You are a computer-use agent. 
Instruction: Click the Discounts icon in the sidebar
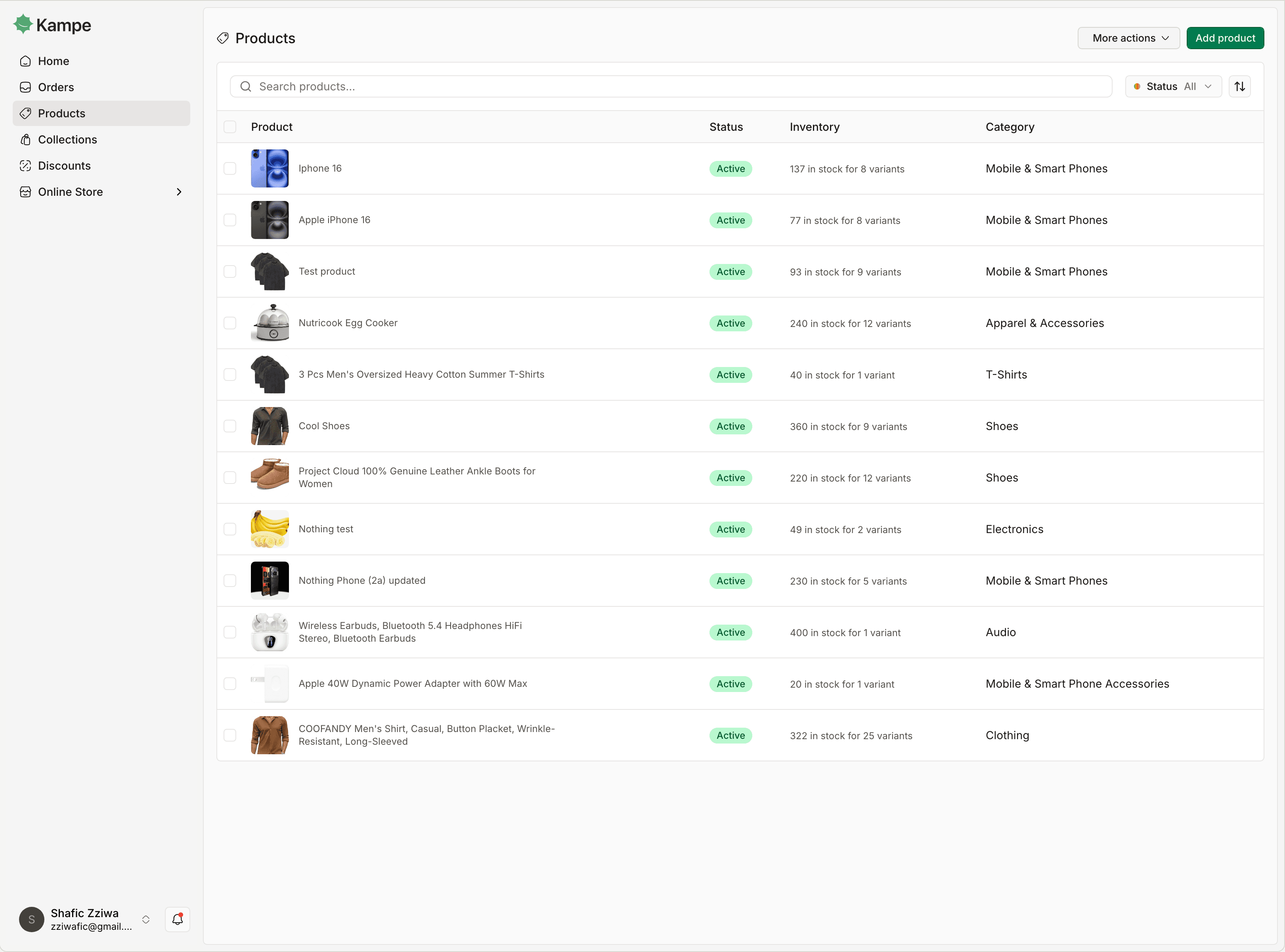pos(25,165)
